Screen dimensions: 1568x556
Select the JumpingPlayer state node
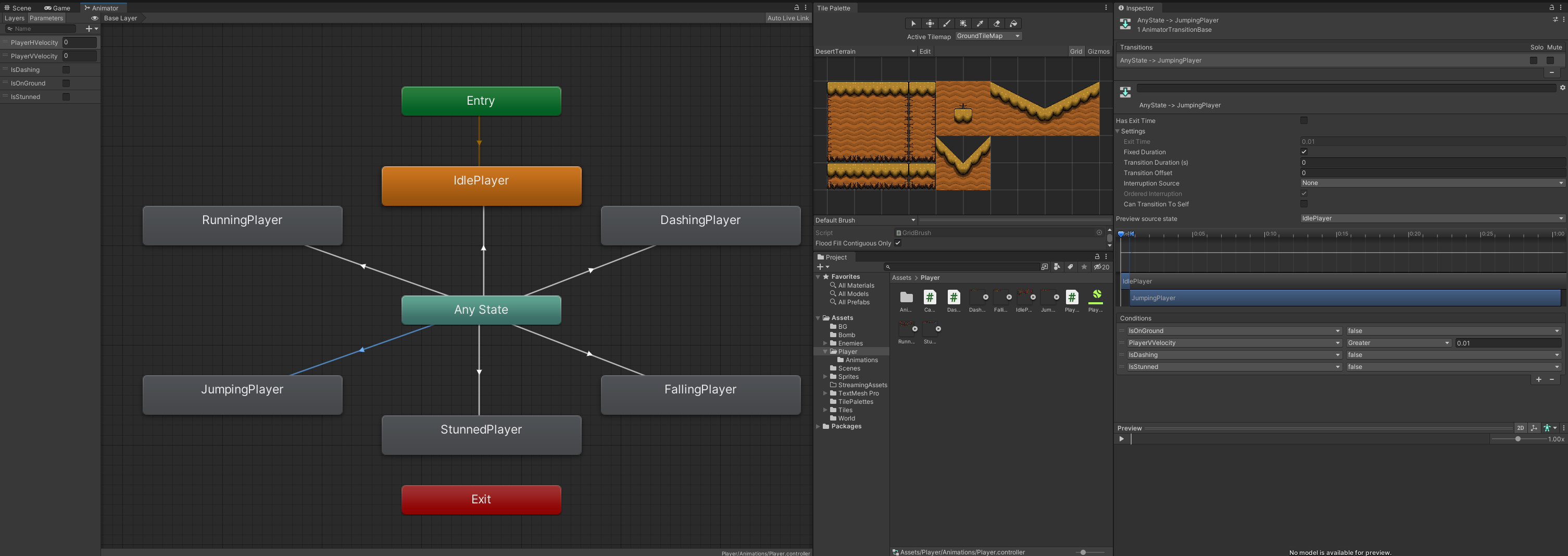[x=242, y=394]
